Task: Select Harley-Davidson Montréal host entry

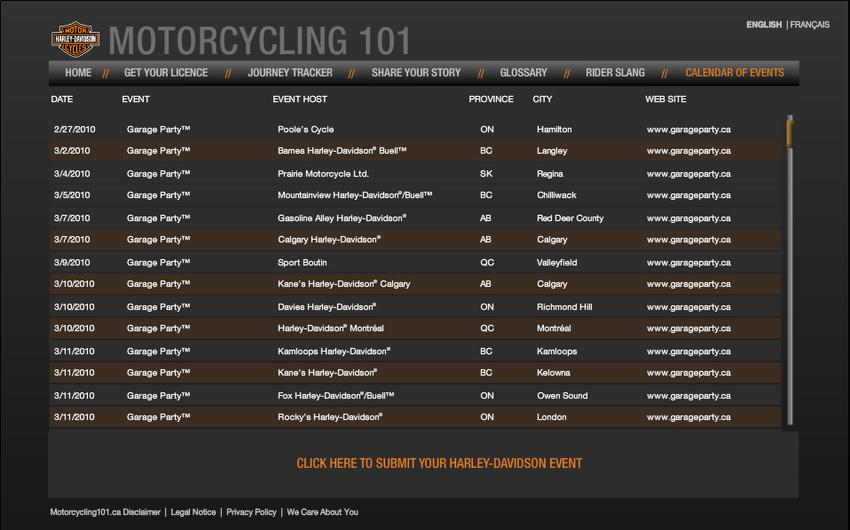Action: tap(331, 328)
